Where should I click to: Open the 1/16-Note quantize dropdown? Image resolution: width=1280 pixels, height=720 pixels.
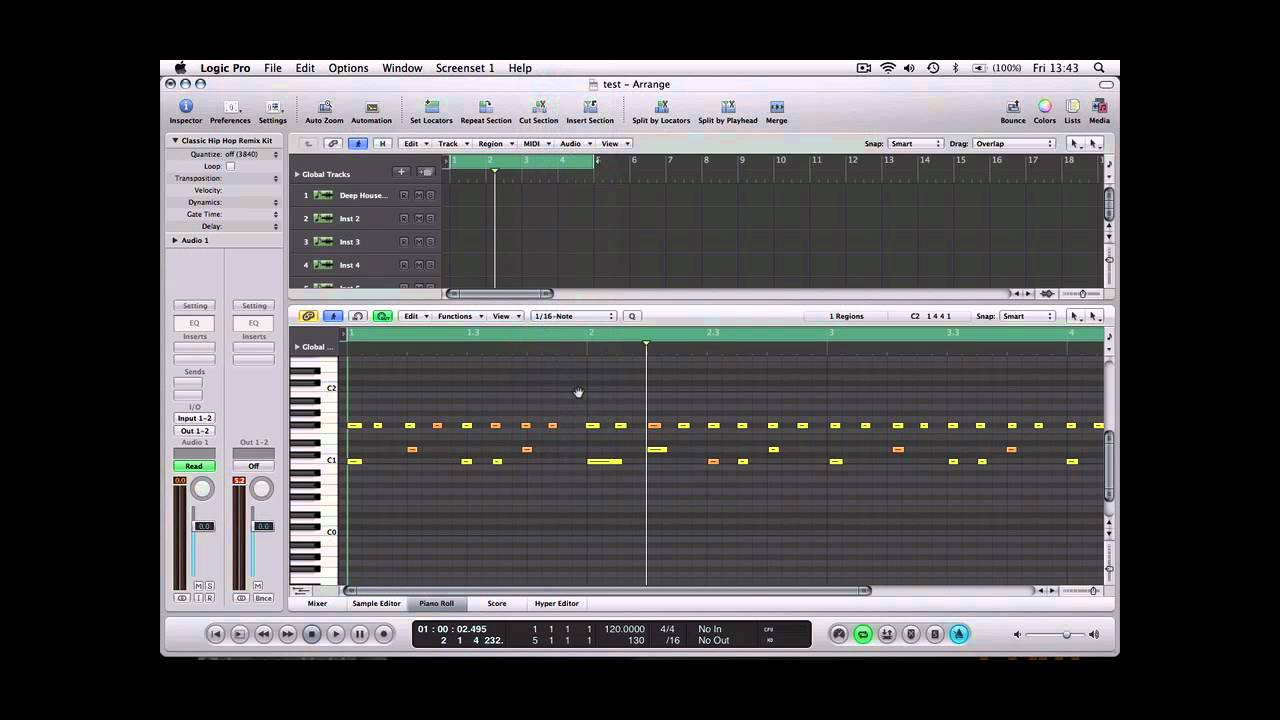(573, 316)
